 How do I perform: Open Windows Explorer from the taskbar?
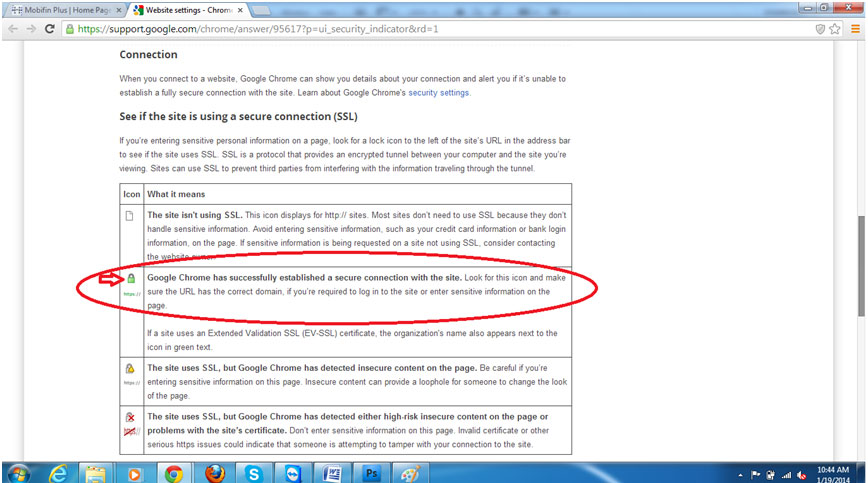tap(95, 474)
